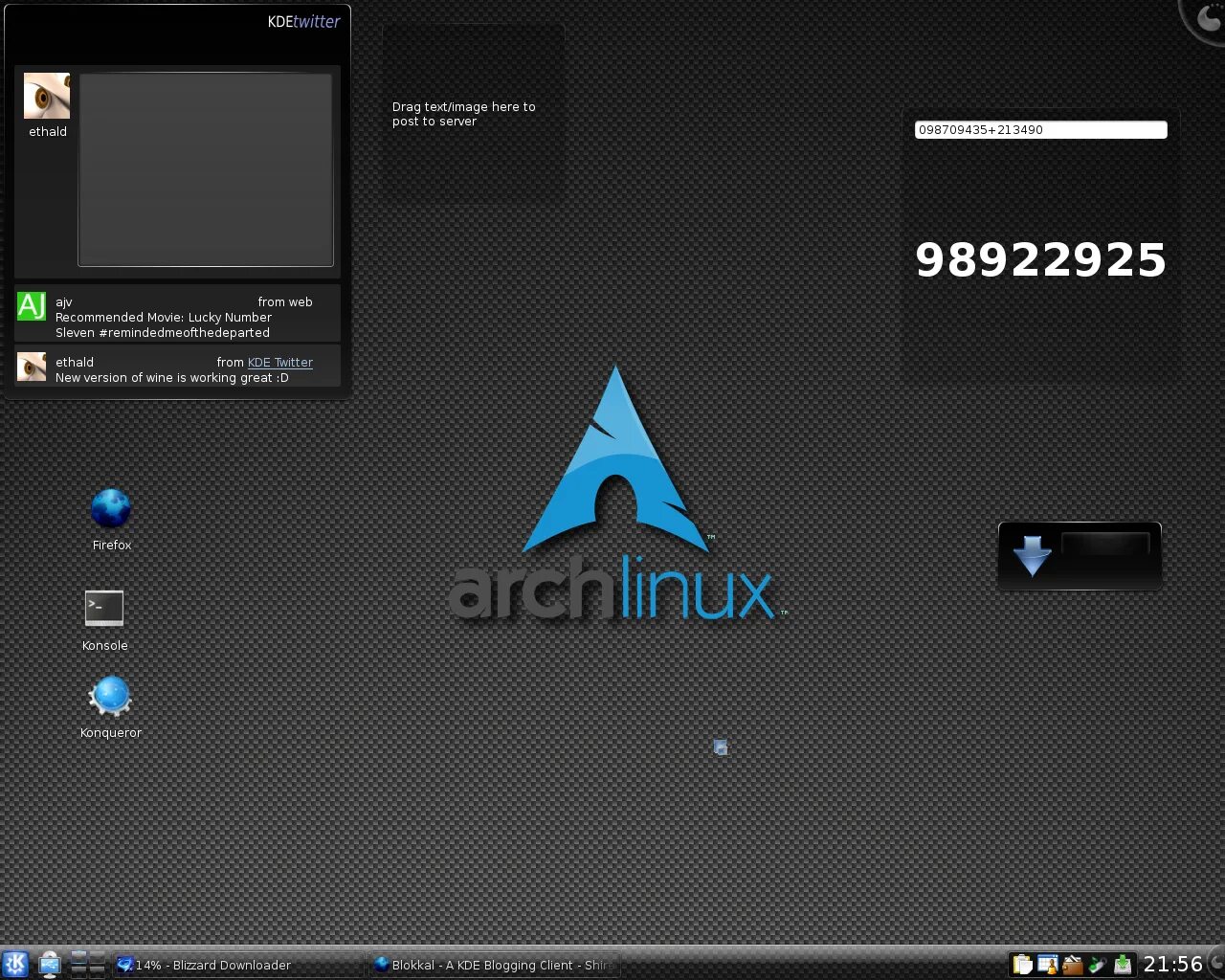Open the KGet download tray icon
This screenshot has width=1225, height=980.
pos(1123,965)
